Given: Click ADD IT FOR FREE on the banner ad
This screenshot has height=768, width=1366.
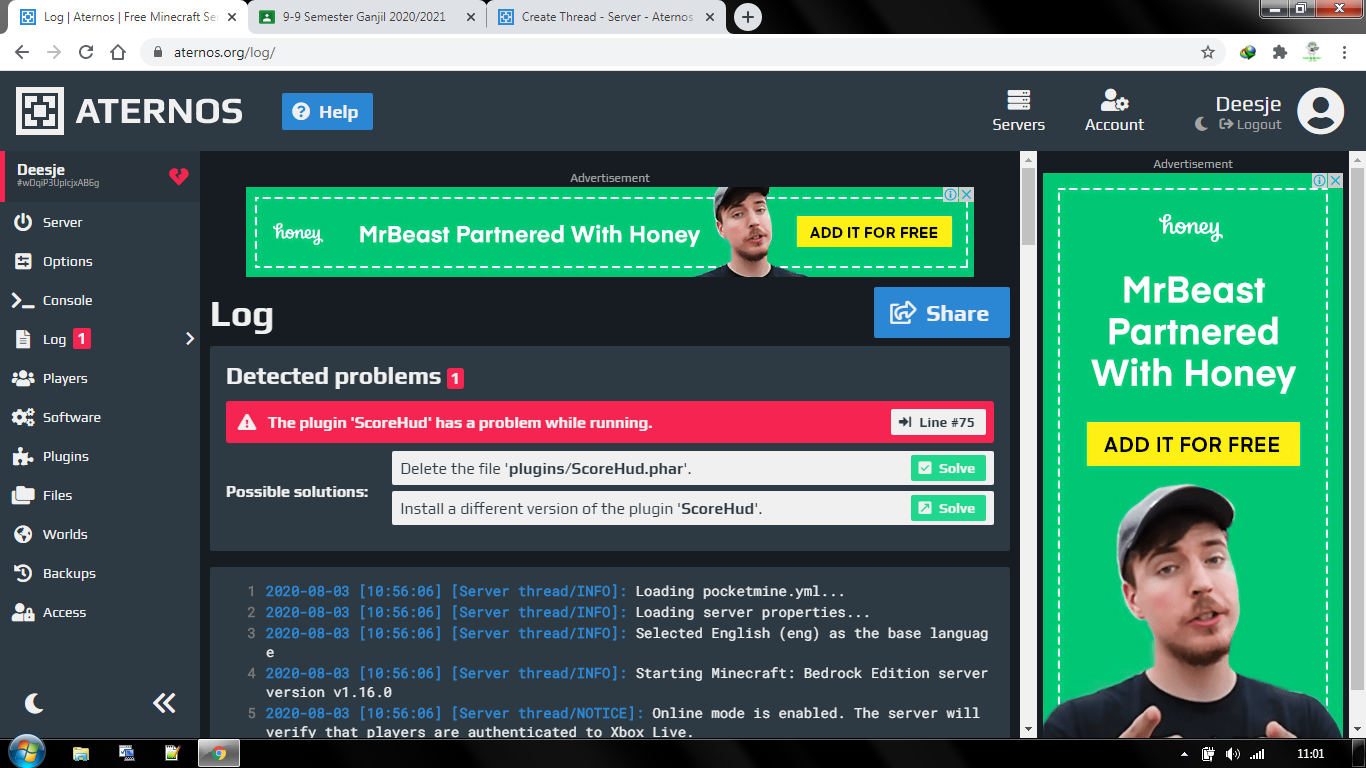Looking at the screenshot, I should pyautogui.click(x=874, y=232).
